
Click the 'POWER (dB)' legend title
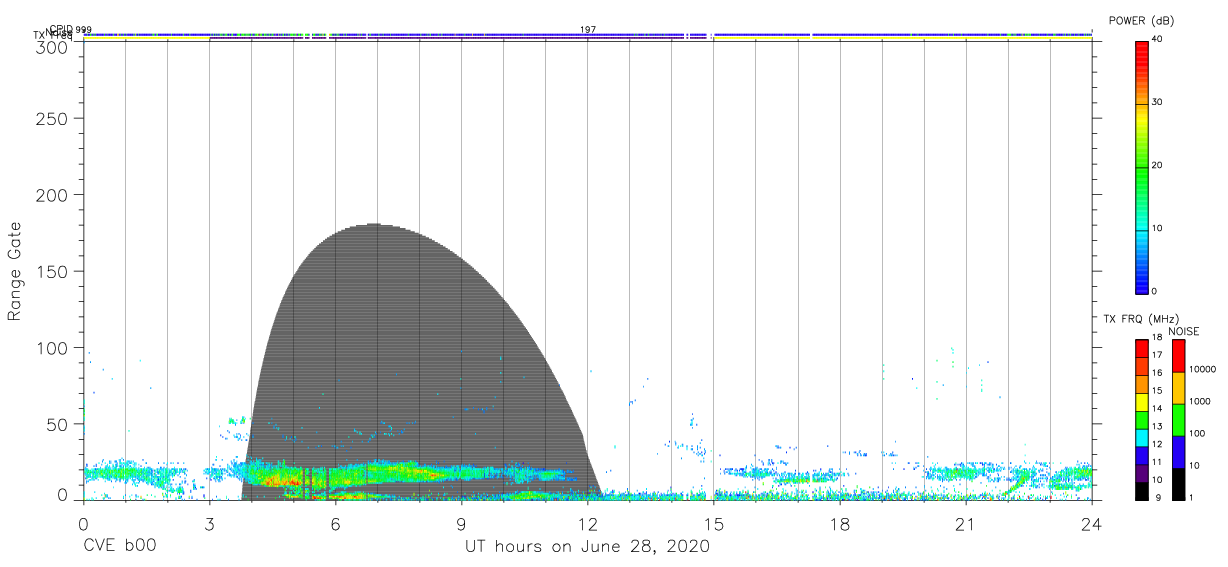click(1142, 20)
